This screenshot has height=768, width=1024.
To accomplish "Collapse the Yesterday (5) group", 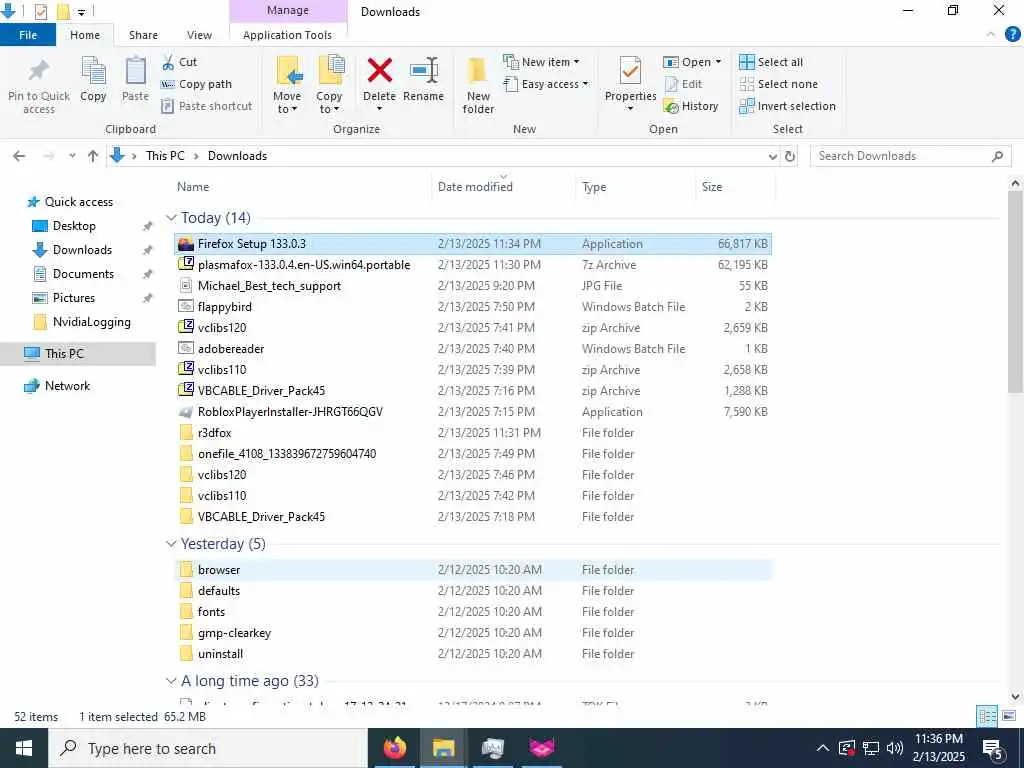I will click(171, 543).
